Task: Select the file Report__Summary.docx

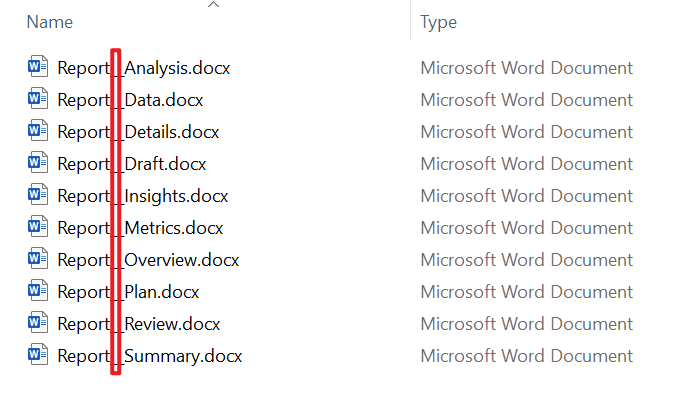Action: coord(150,356)
